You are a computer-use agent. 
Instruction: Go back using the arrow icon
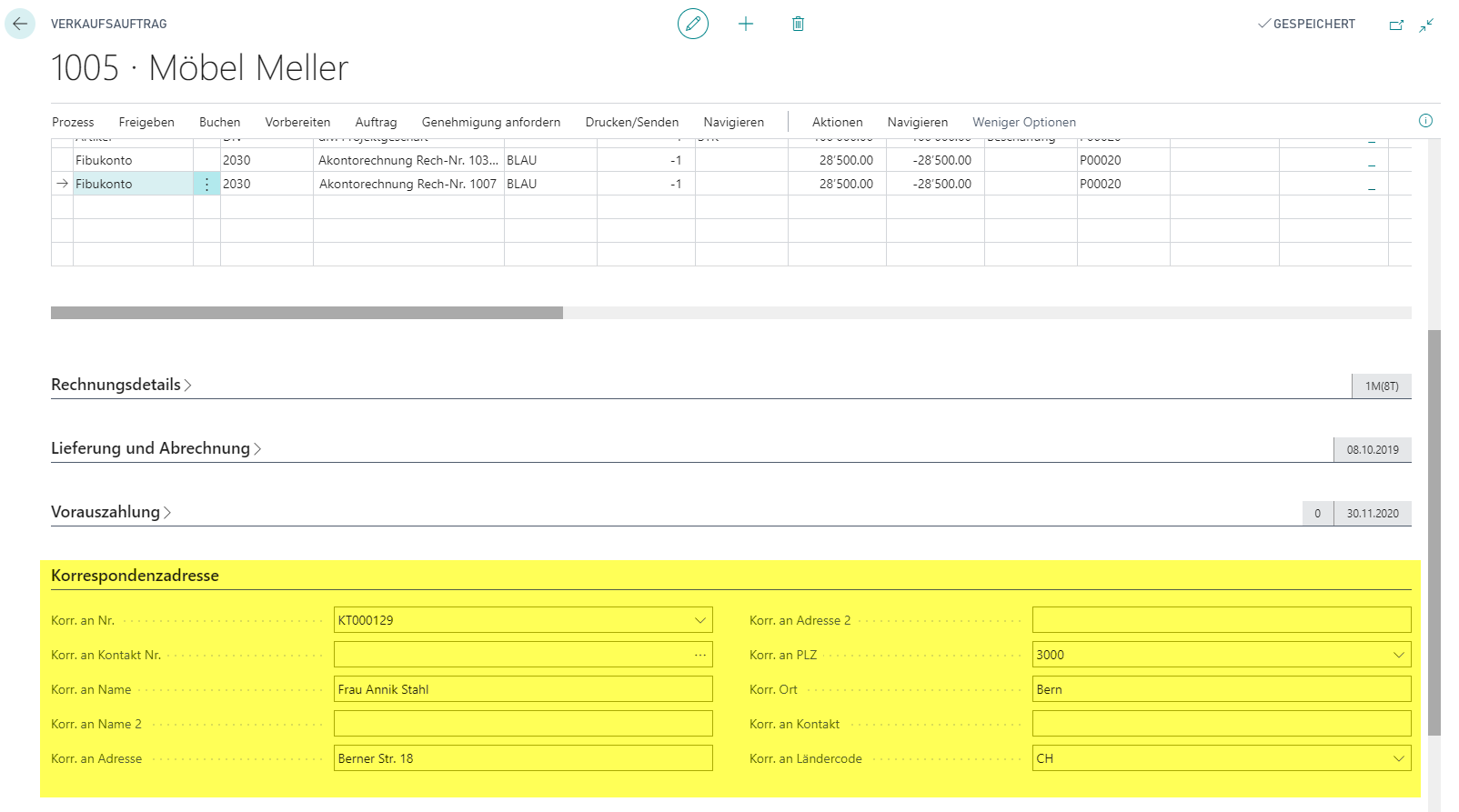click(20, 24)
